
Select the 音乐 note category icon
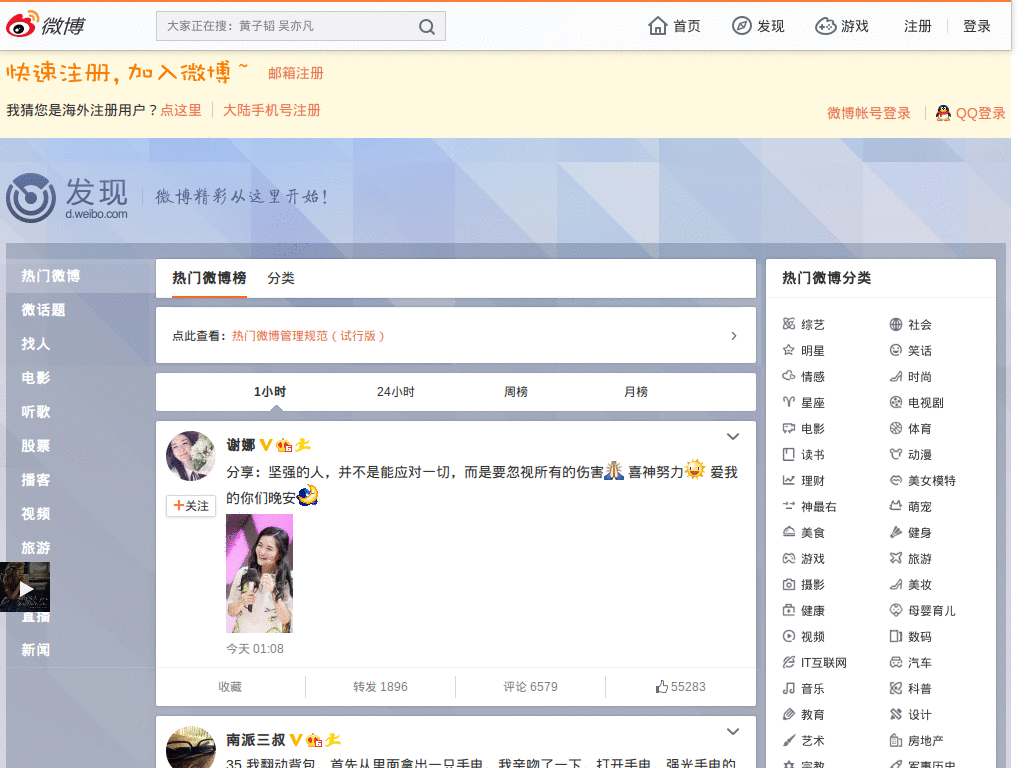(789, 688)
